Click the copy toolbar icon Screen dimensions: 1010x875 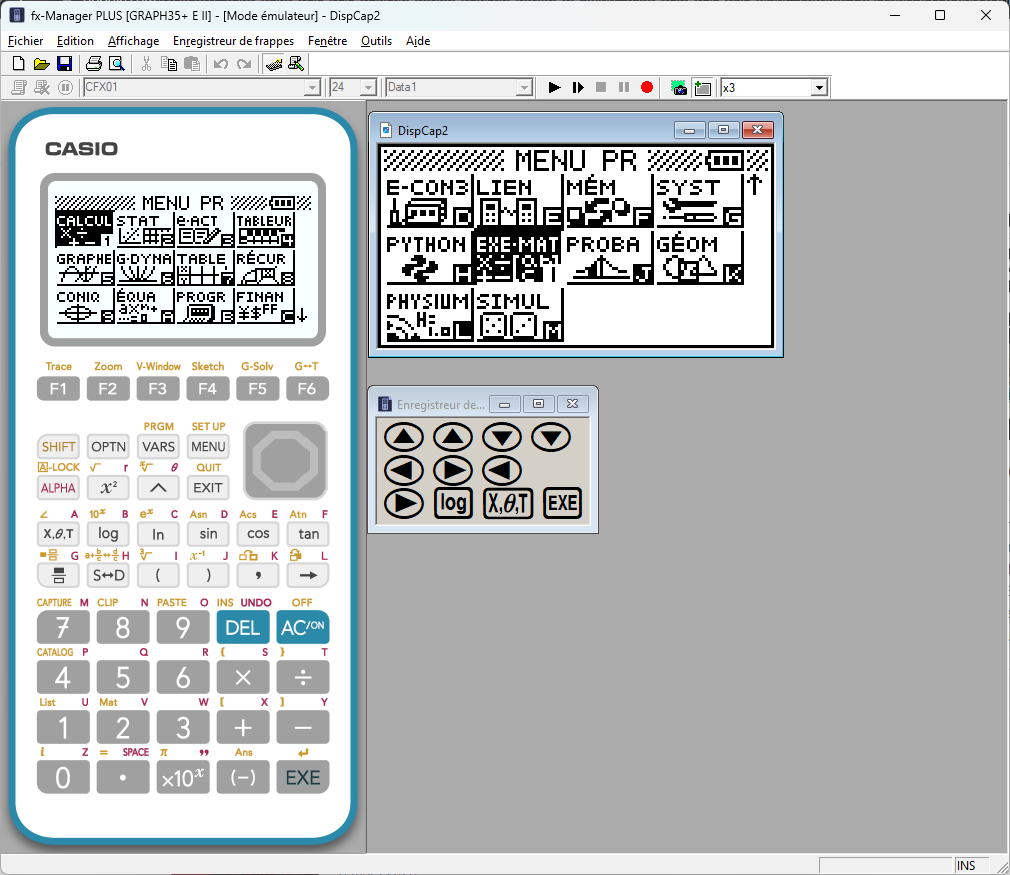[169, 64]
